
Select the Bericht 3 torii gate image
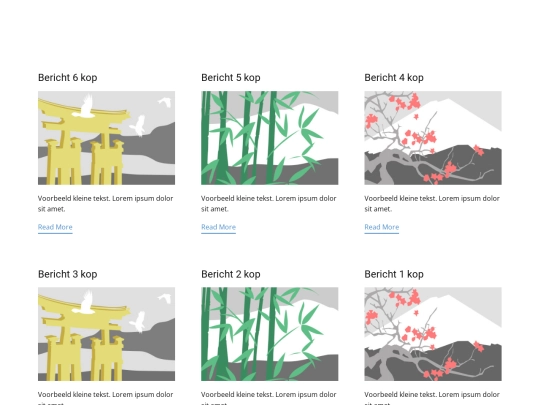click(x=106, y=334)
